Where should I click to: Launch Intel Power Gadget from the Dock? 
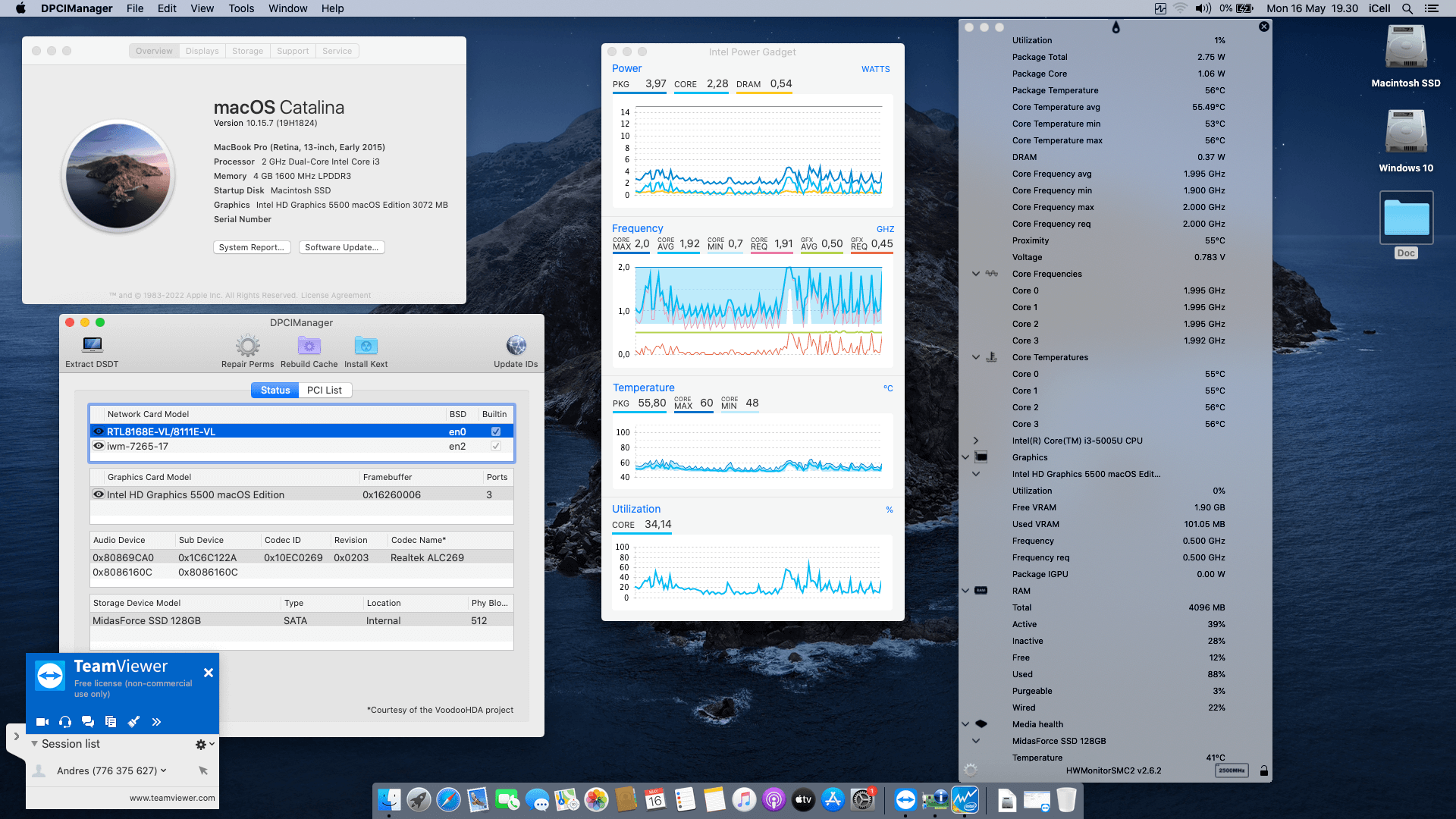click(966, 799)
